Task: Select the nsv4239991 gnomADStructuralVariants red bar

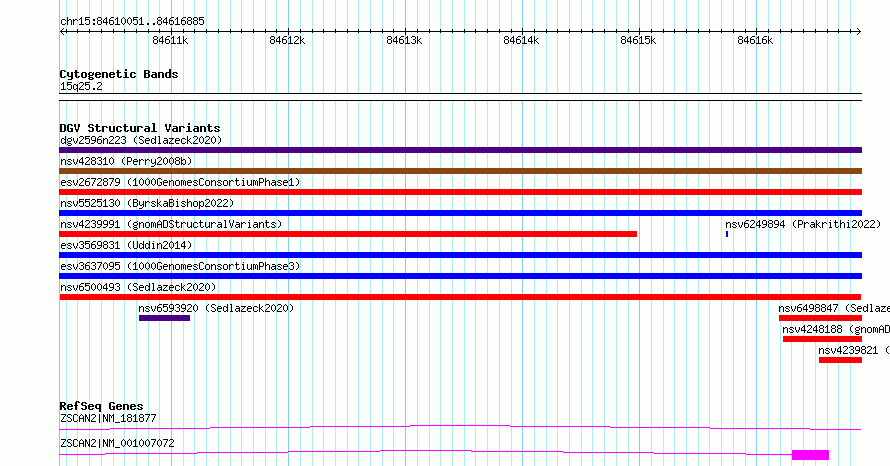Action: point(348,234)
